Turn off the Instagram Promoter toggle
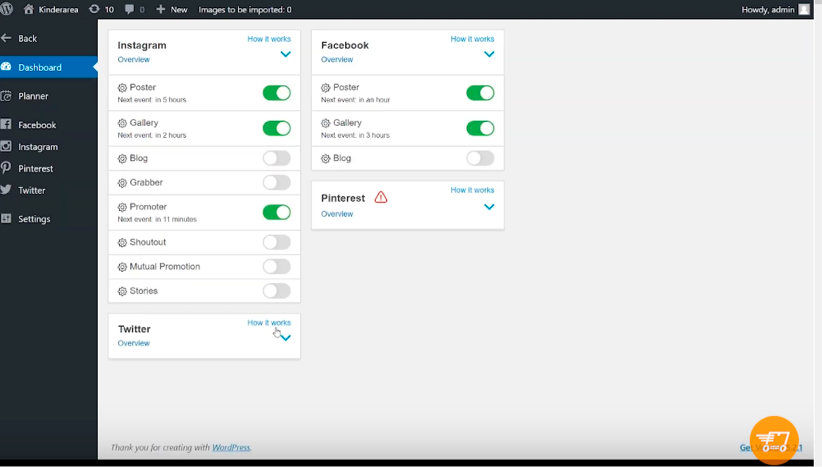This screenshot has width=822, height=467. (x=276, y=212)
